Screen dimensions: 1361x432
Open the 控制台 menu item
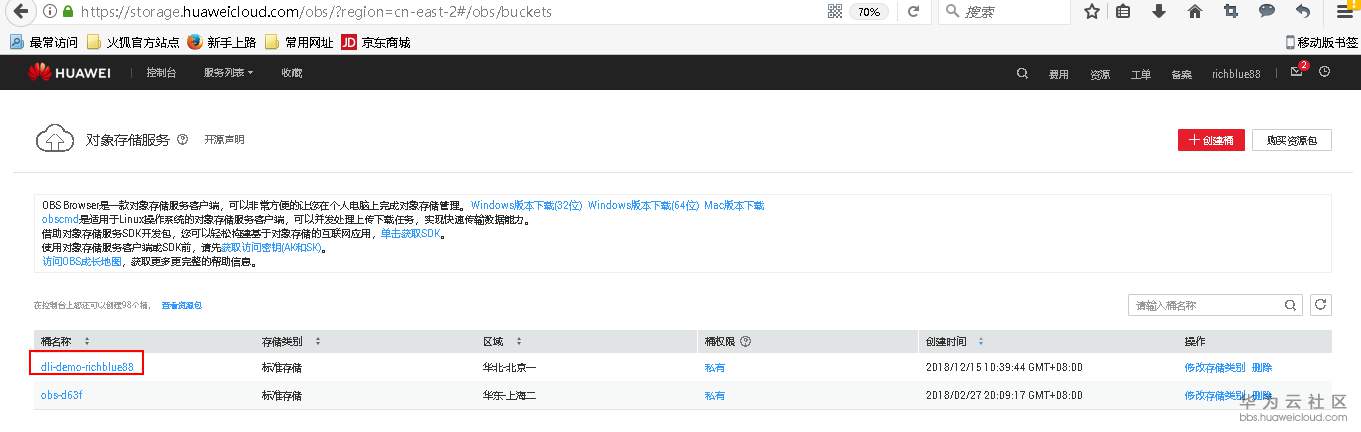tap(160, 73)
